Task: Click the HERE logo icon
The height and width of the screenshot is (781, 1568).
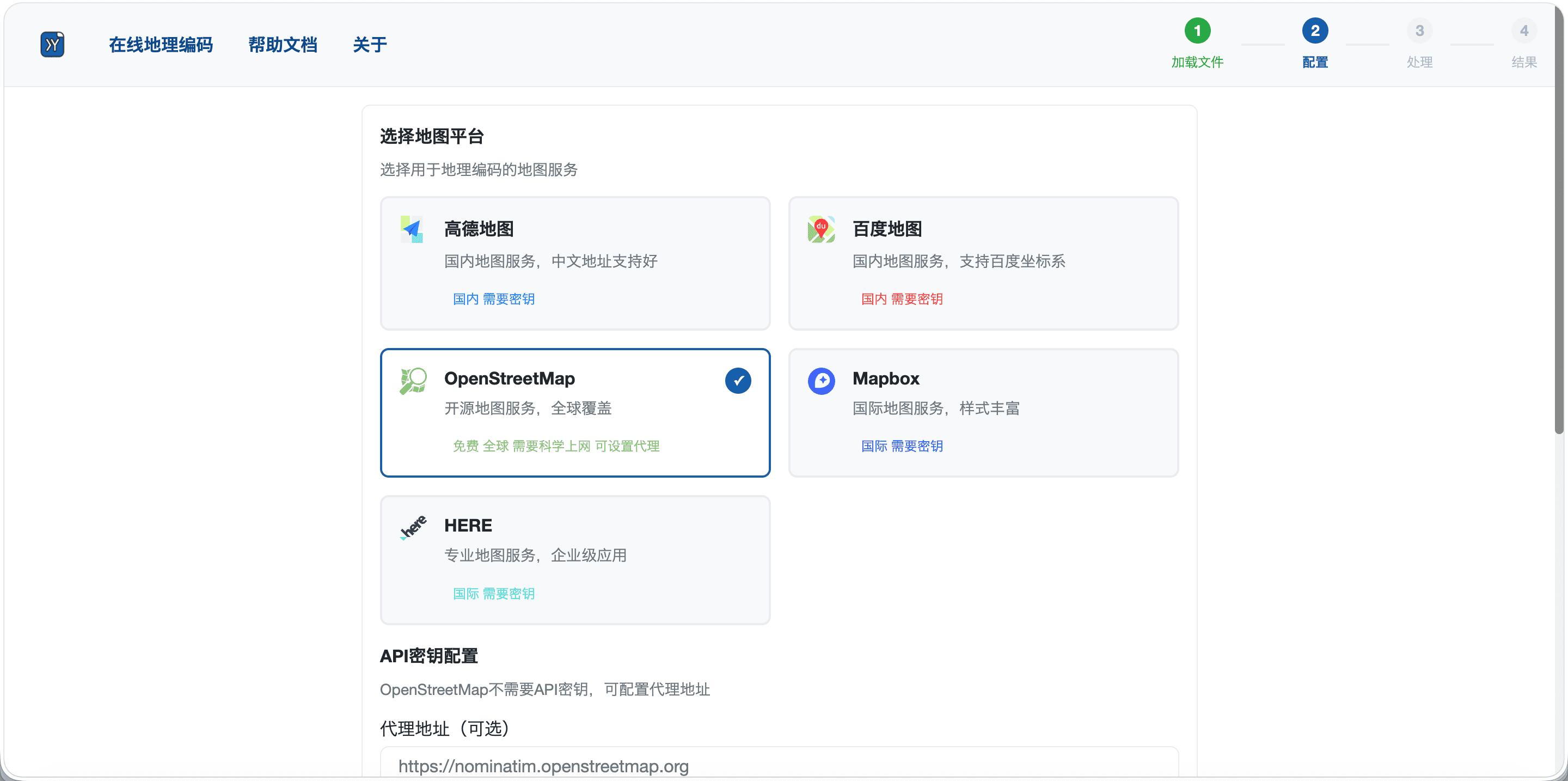Action: coord(413,527)
